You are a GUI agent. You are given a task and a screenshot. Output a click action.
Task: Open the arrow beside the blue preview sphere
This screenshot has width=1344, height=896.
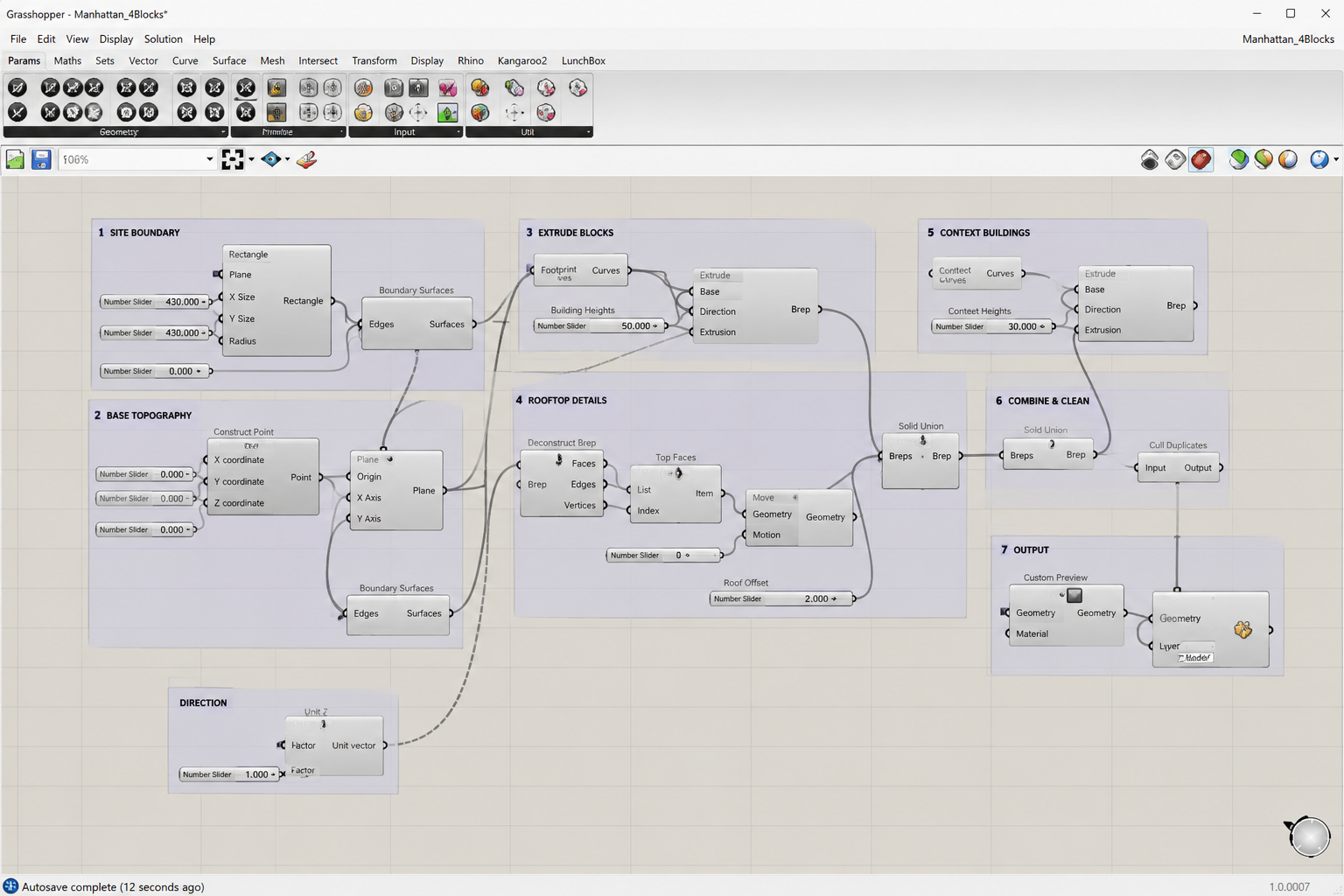pos(1335,159)
